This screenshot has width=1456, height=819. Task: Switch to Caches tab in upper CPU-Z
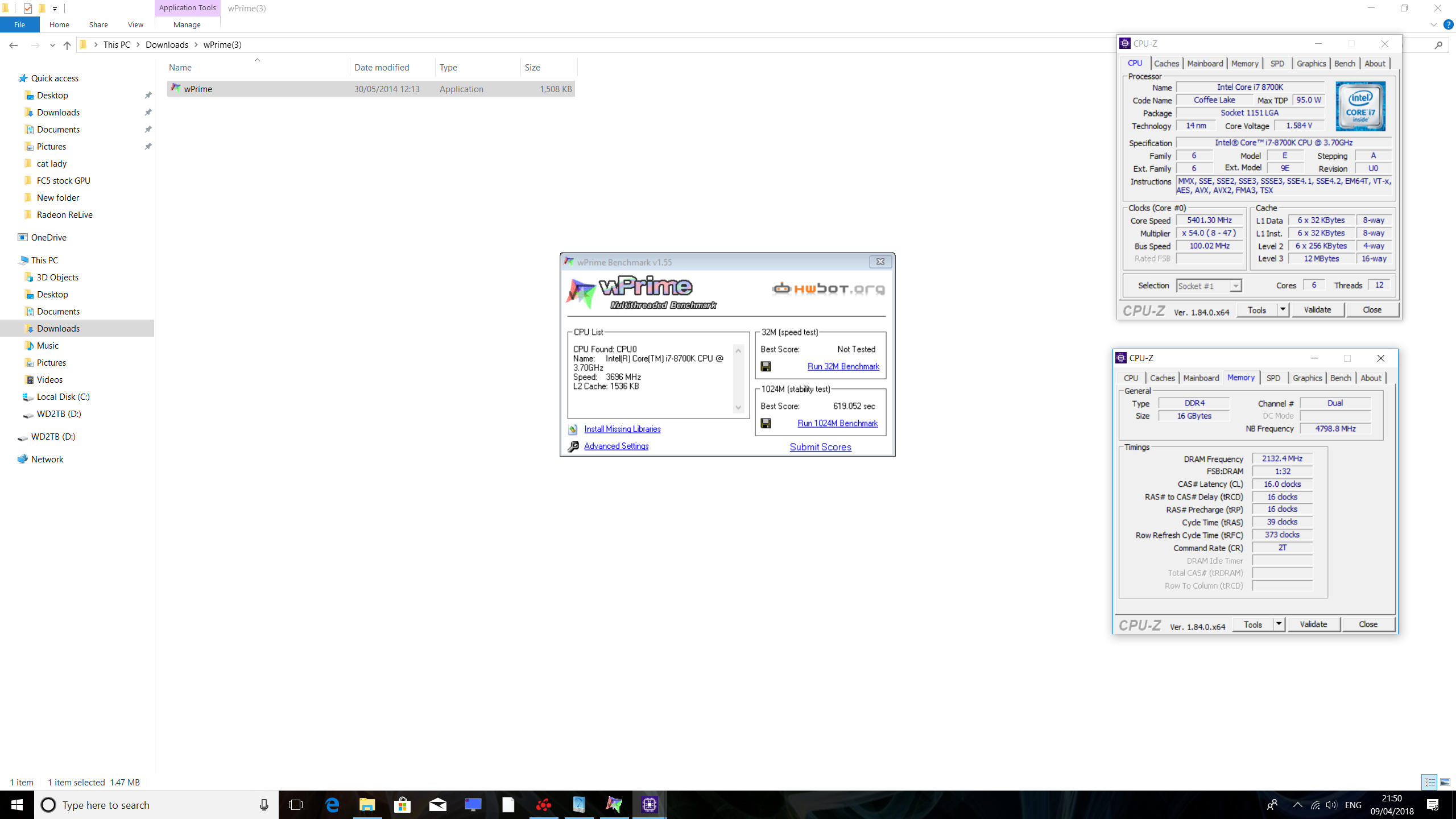[x=1167, y=64]
